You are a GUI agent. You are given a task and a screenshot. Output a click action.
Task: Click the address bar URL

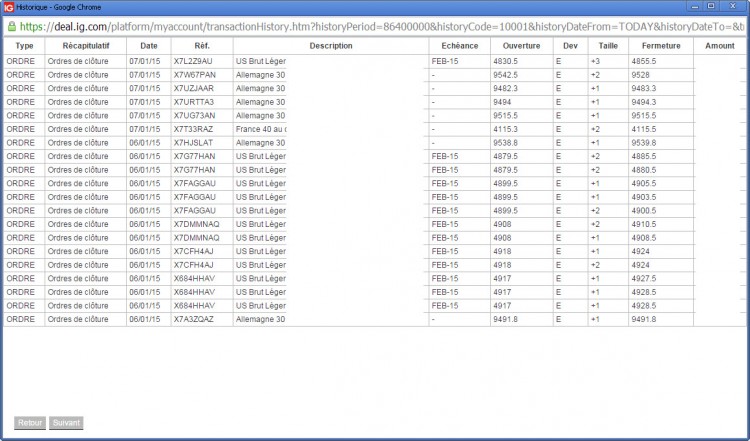(x=381, y=27)
